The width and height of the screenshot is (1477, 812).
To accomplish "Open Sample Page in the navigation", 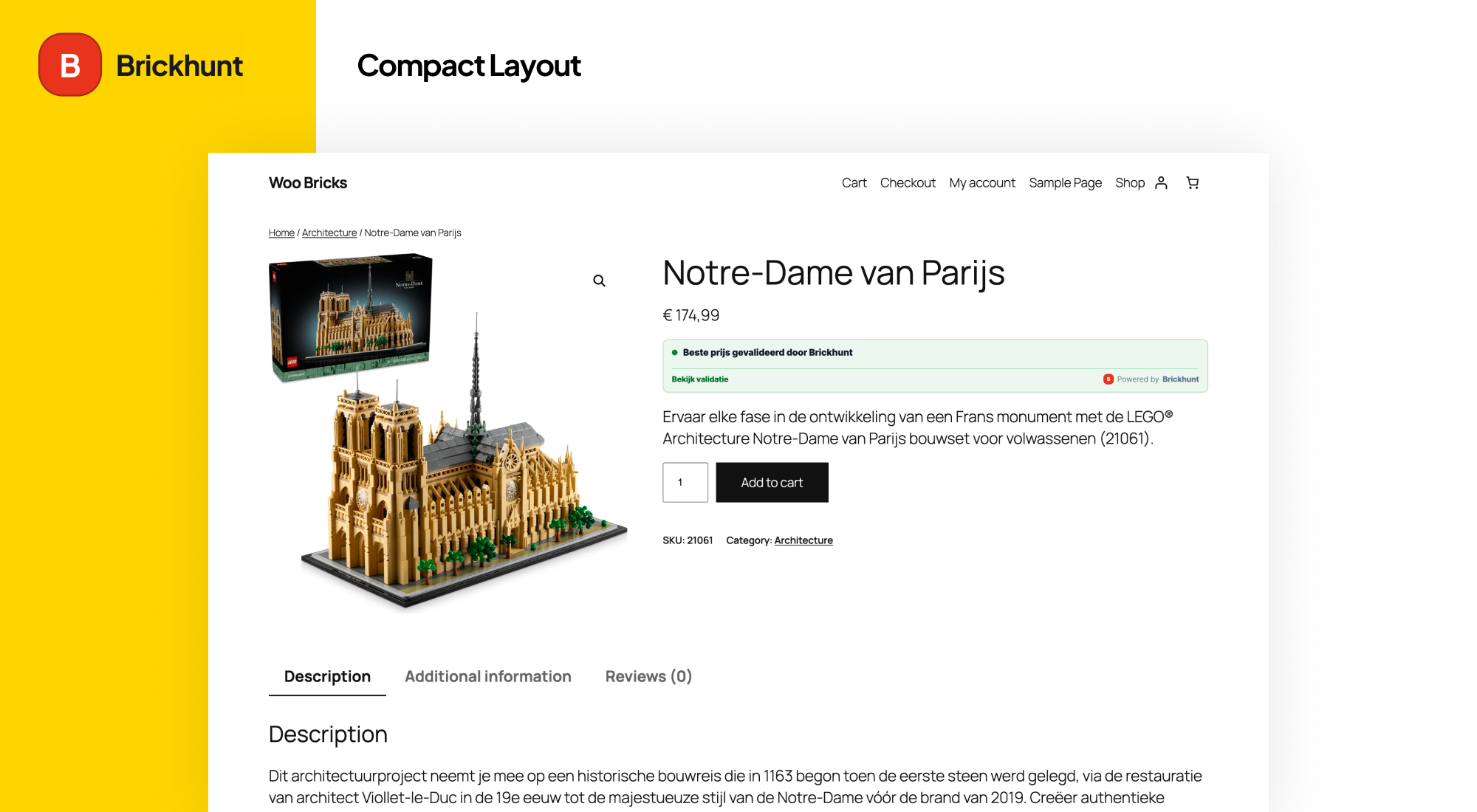I will point(1065,182).
